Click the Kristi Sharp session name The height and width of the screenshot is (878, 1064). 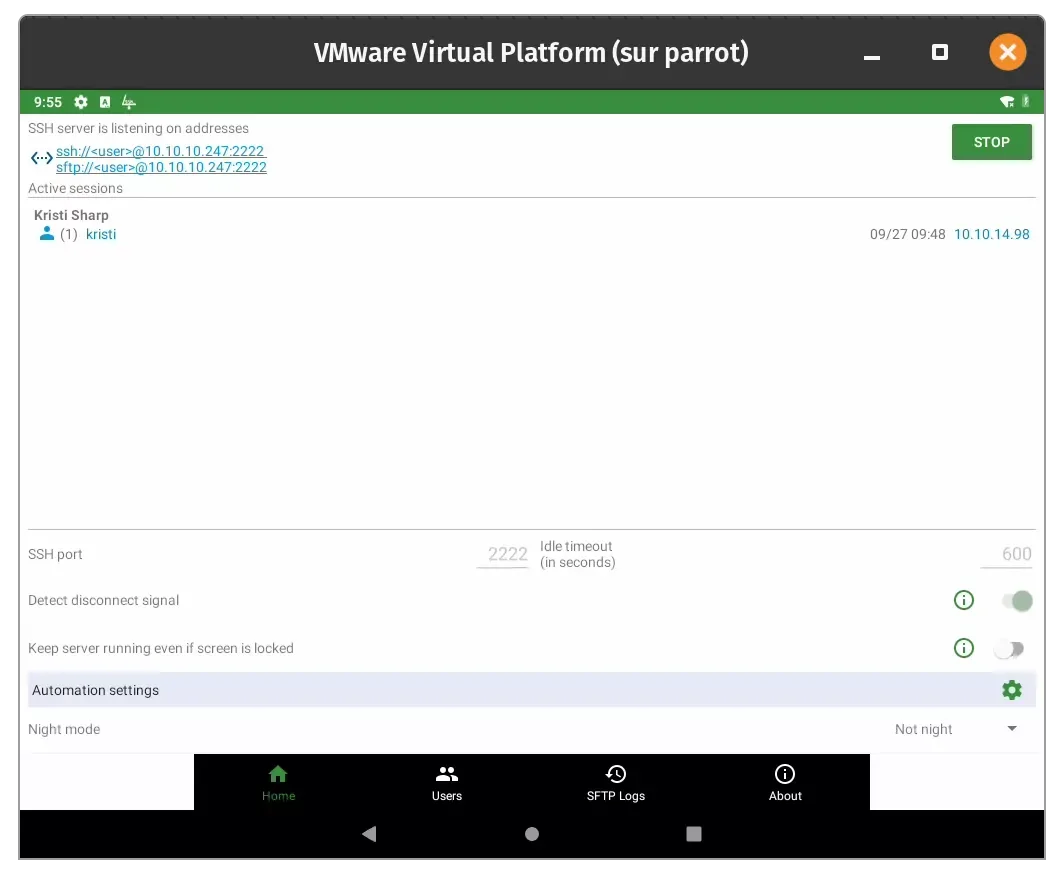click(x=71, y=215)
